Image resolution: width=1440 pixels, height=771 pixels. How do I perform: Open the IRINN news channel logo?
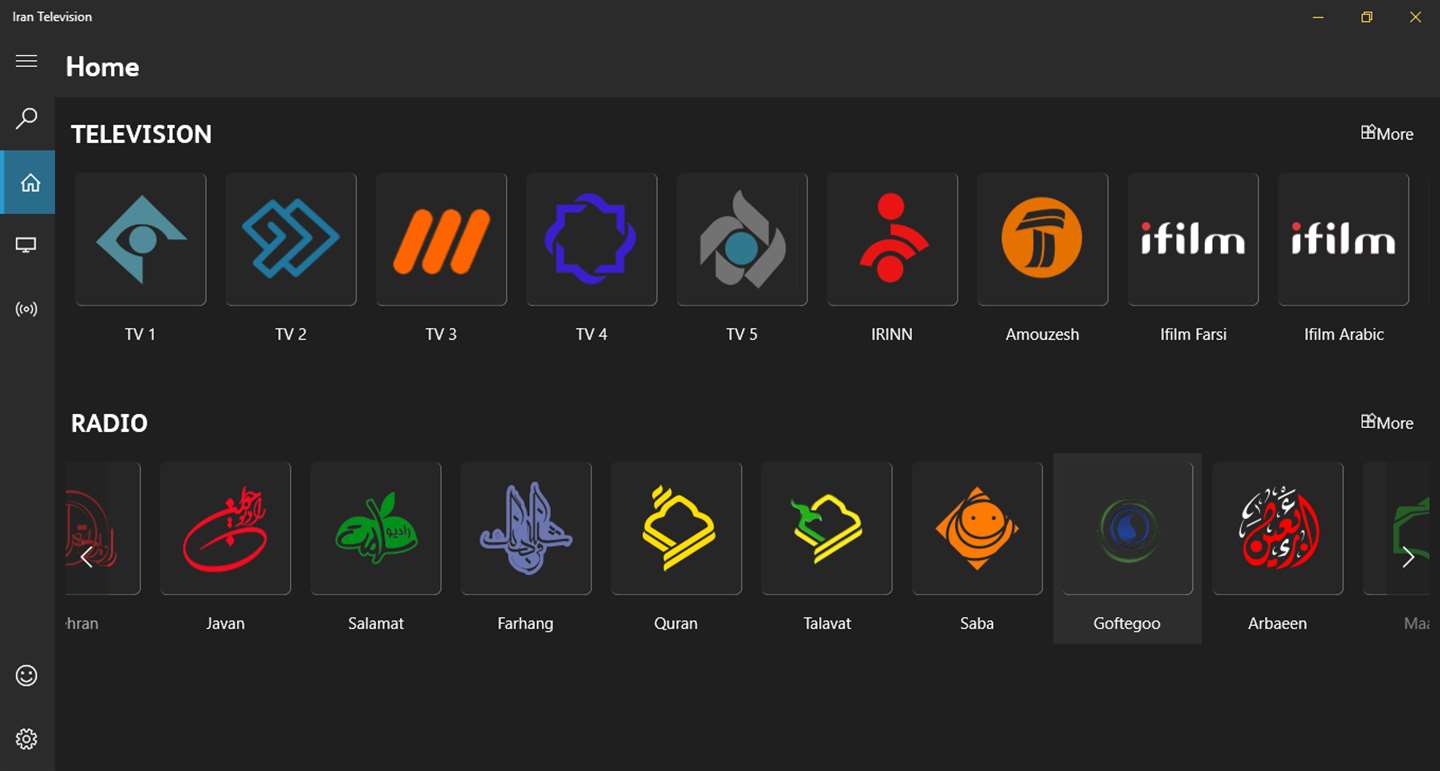[x=893, y=239]
